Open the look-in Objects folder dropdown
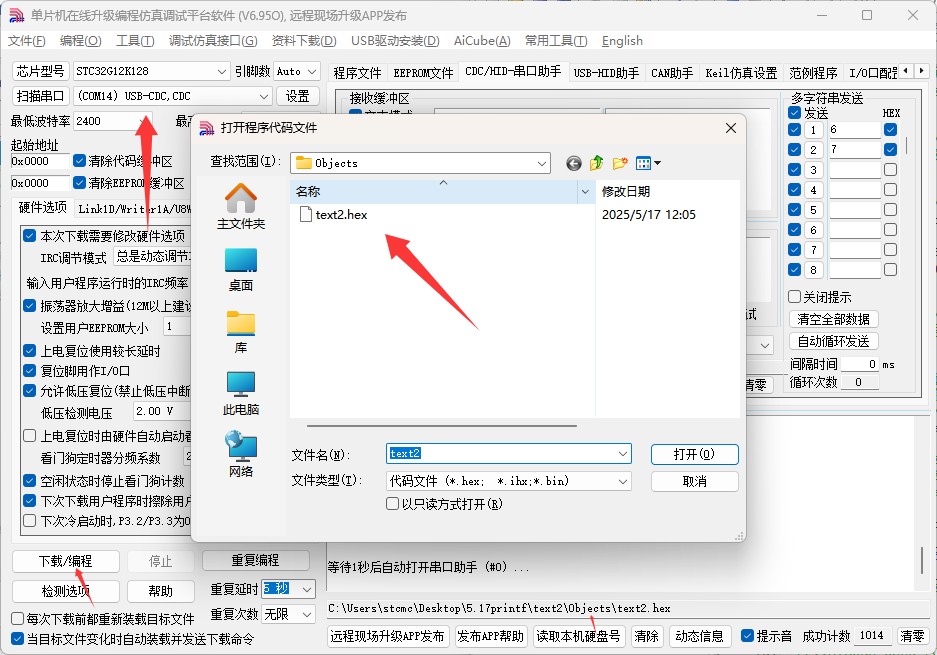The image size is (937, 655). point(542,163)
